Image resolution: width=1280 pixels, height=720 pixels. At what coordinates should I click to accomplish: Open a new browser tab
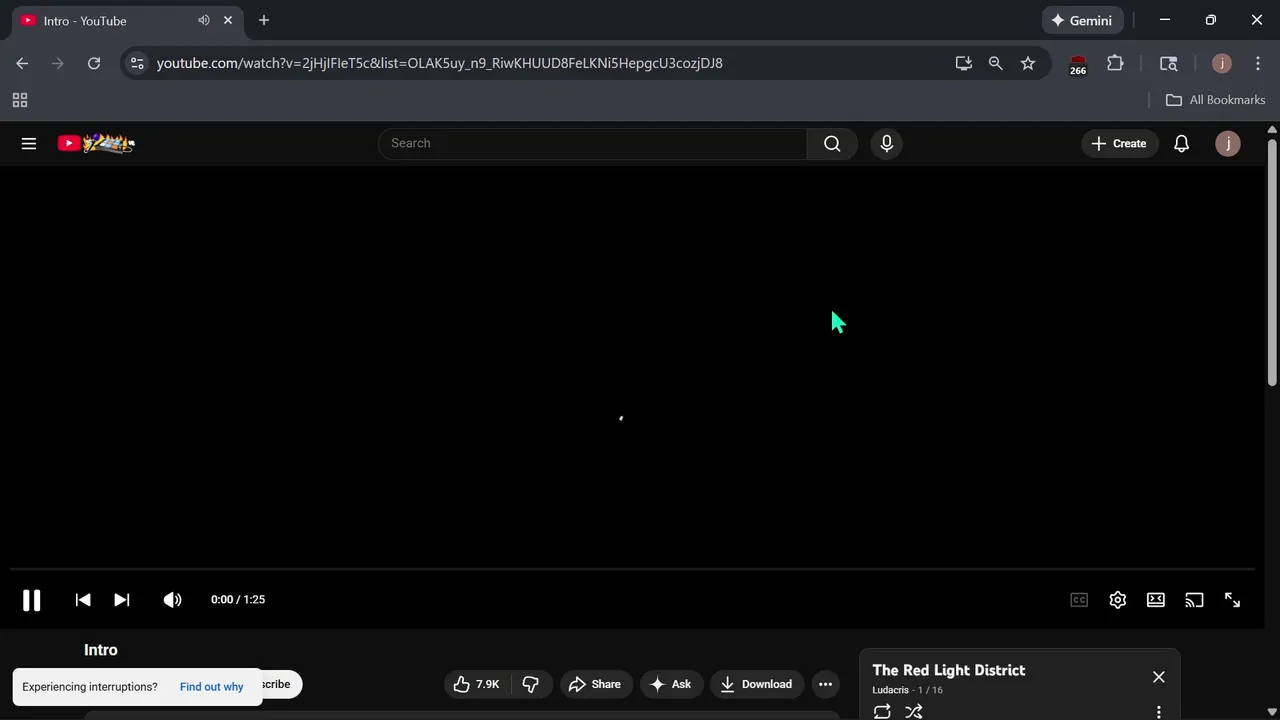pos(264,20)
